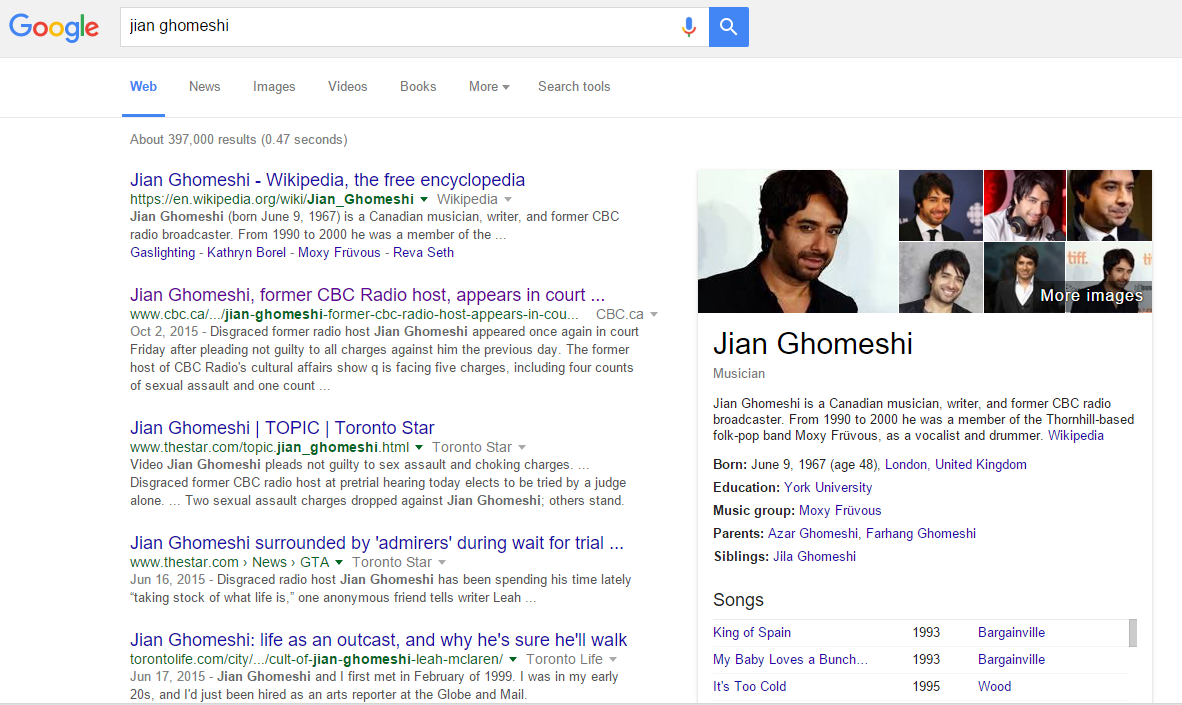Open the song It's Too Cold

pyautogui.click(x=749, y=687)
